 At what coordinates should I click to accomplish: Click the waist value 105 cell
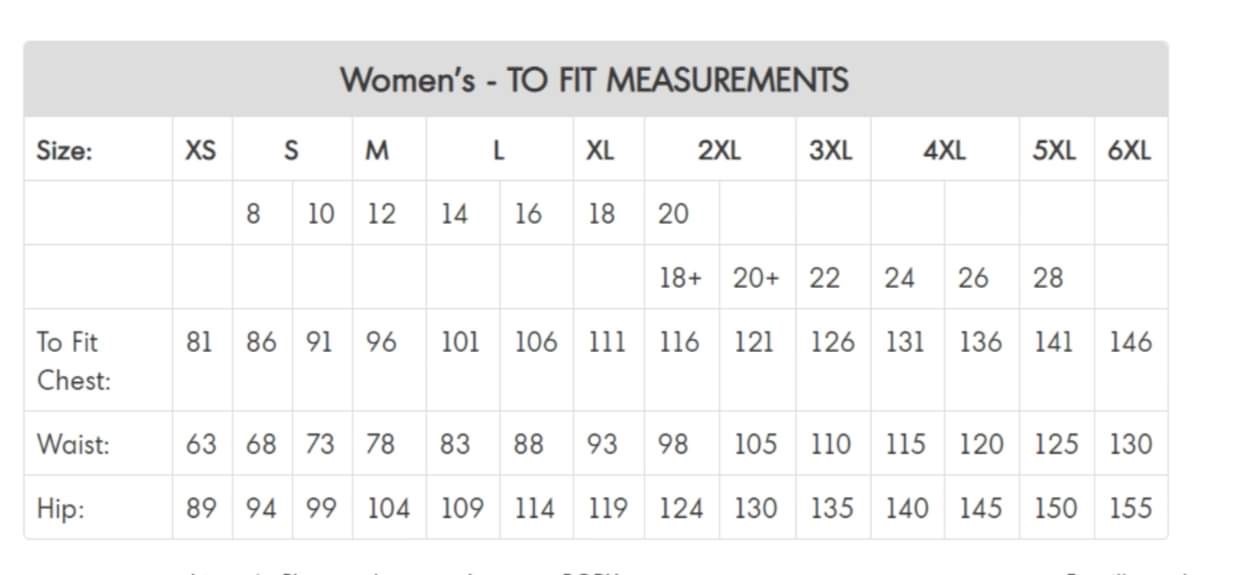tap(755, 444)
